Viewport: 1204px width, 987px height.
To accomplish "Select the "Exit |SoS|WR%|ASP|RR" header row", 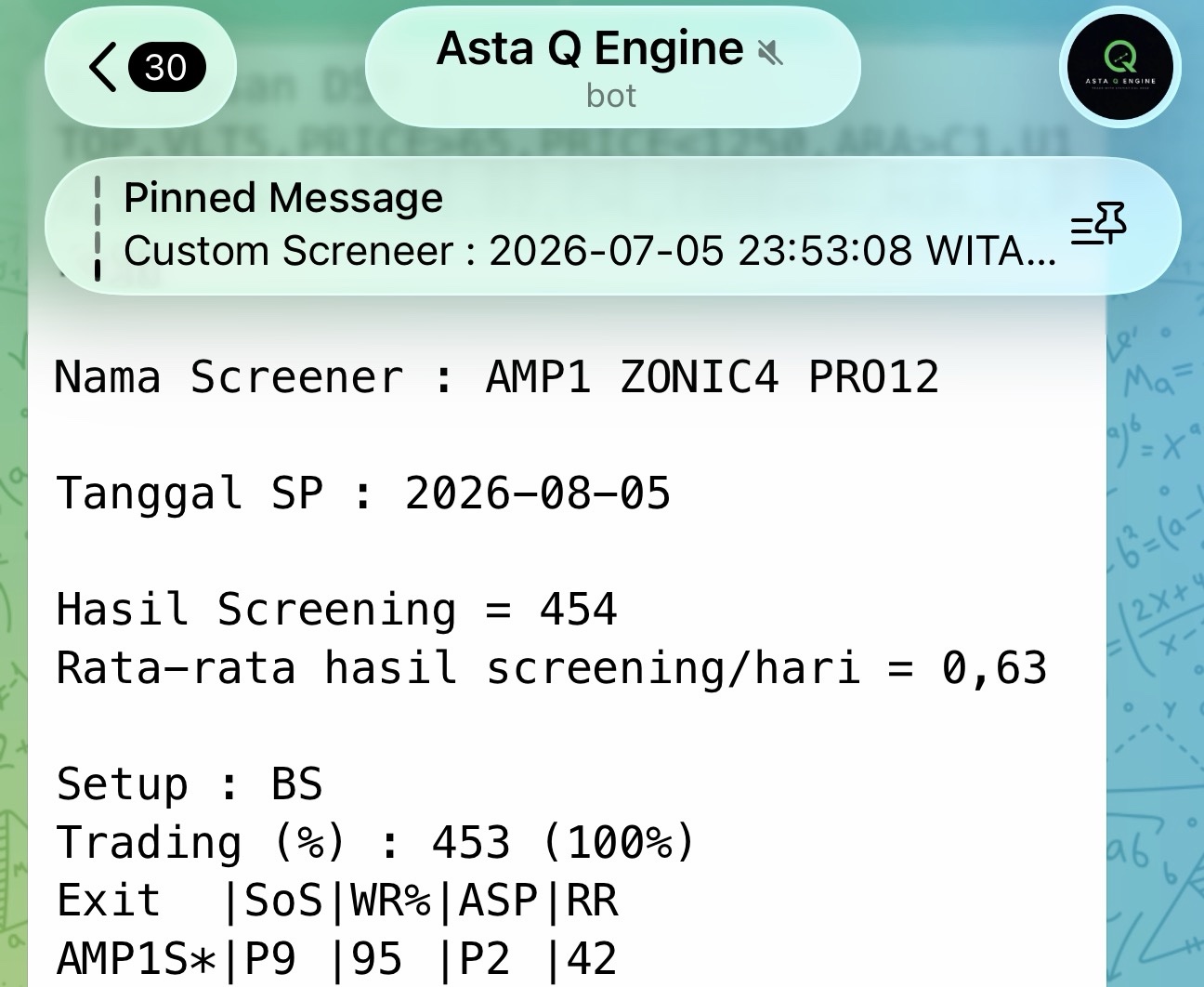I will (337, 901).
